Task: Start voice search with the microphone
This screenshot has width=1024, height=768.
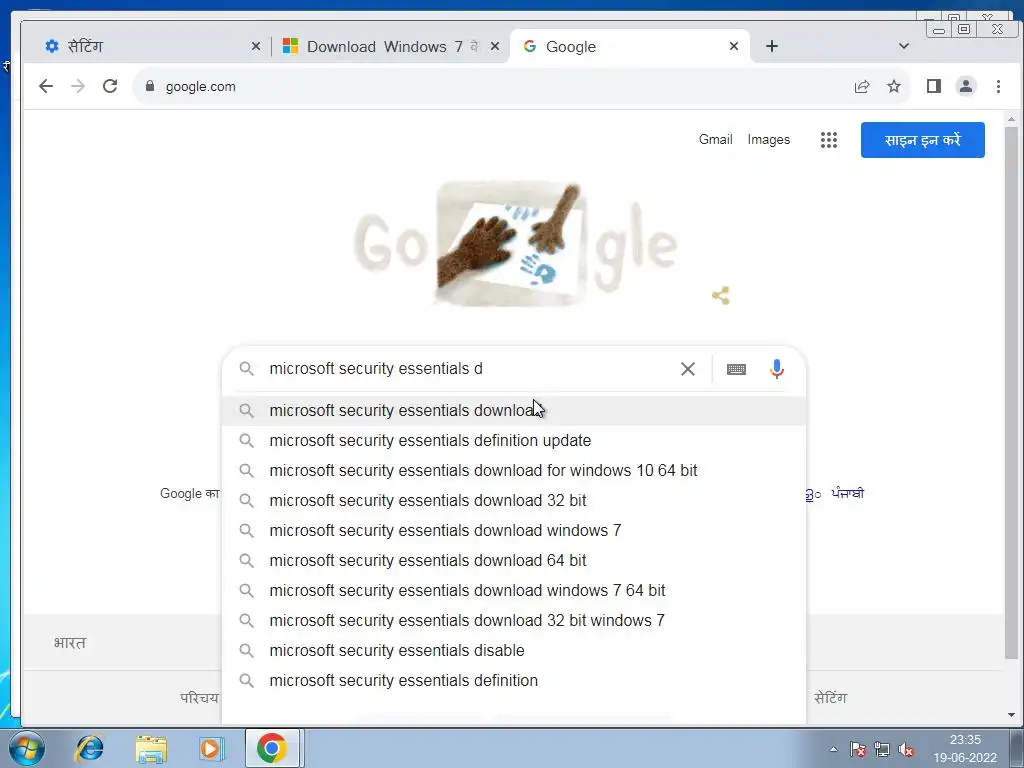Action: [776, 369]
